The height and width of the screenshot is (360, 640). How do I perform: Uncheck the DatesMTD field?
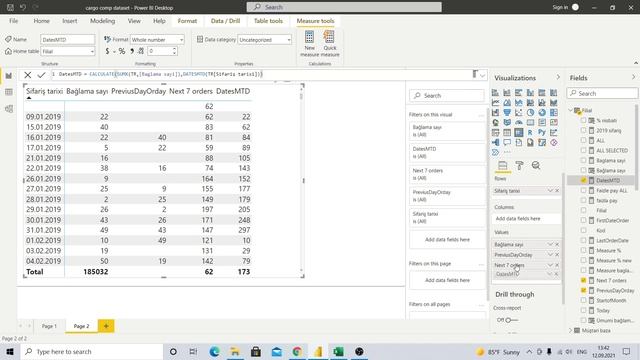583,180
